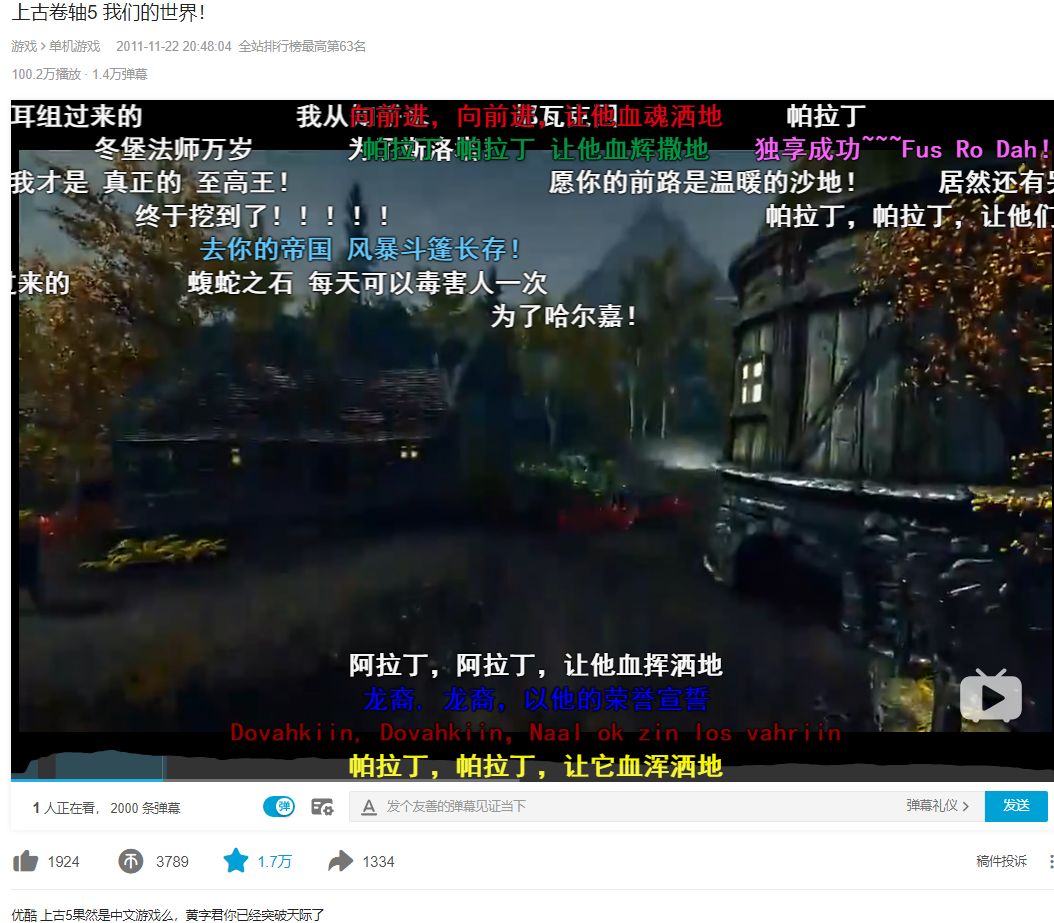Click the TV-shaped play button on video
This screenshot has height=923, width=1054.
(991, 696)
